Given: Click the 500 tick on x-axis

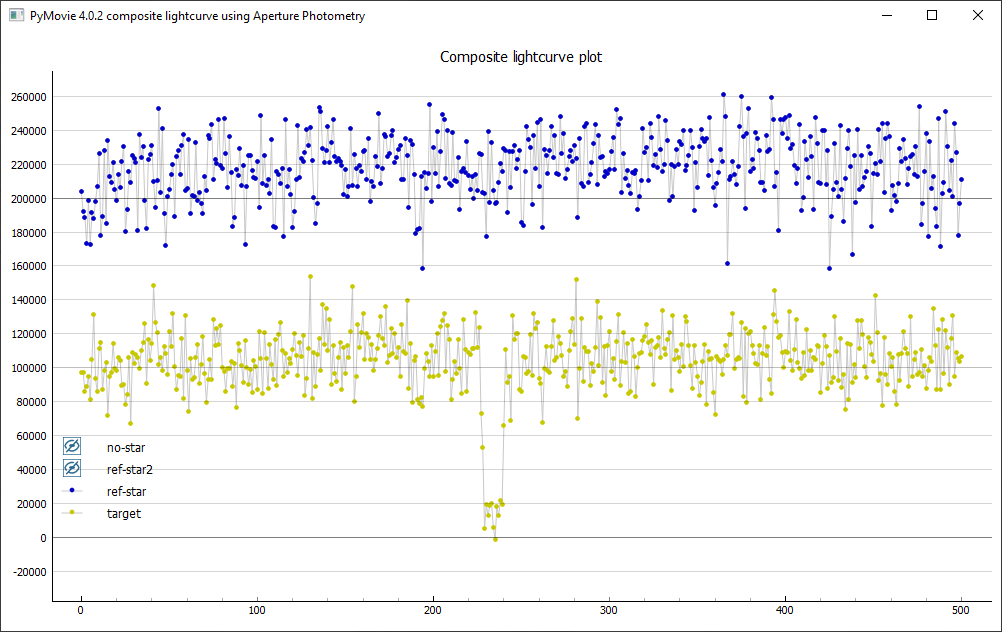Looking at the screenshot, I should 961,611.
